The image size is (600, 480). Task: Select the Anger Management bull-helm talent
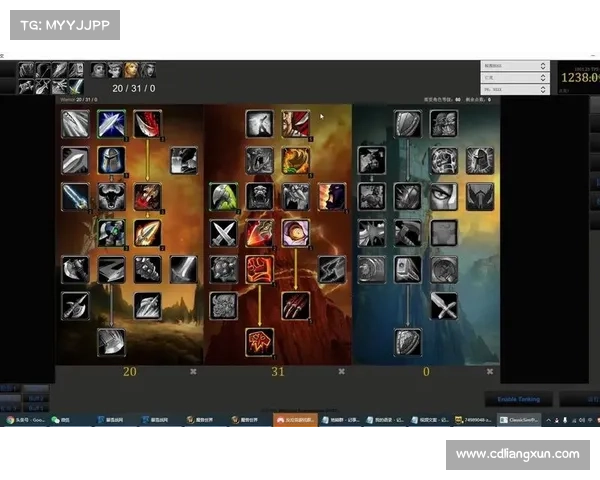point(111,197)
